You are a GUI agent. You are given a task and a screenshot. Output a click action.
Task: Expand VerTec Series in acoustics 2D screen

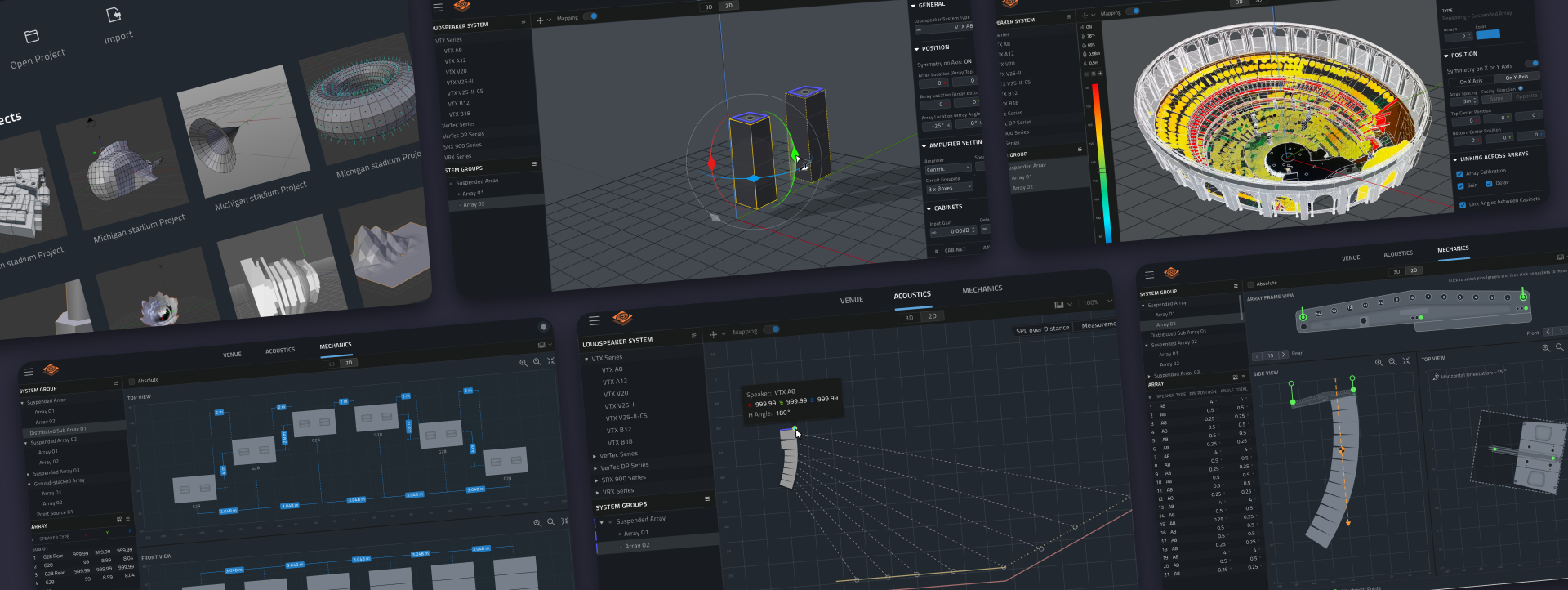[595, 456]
